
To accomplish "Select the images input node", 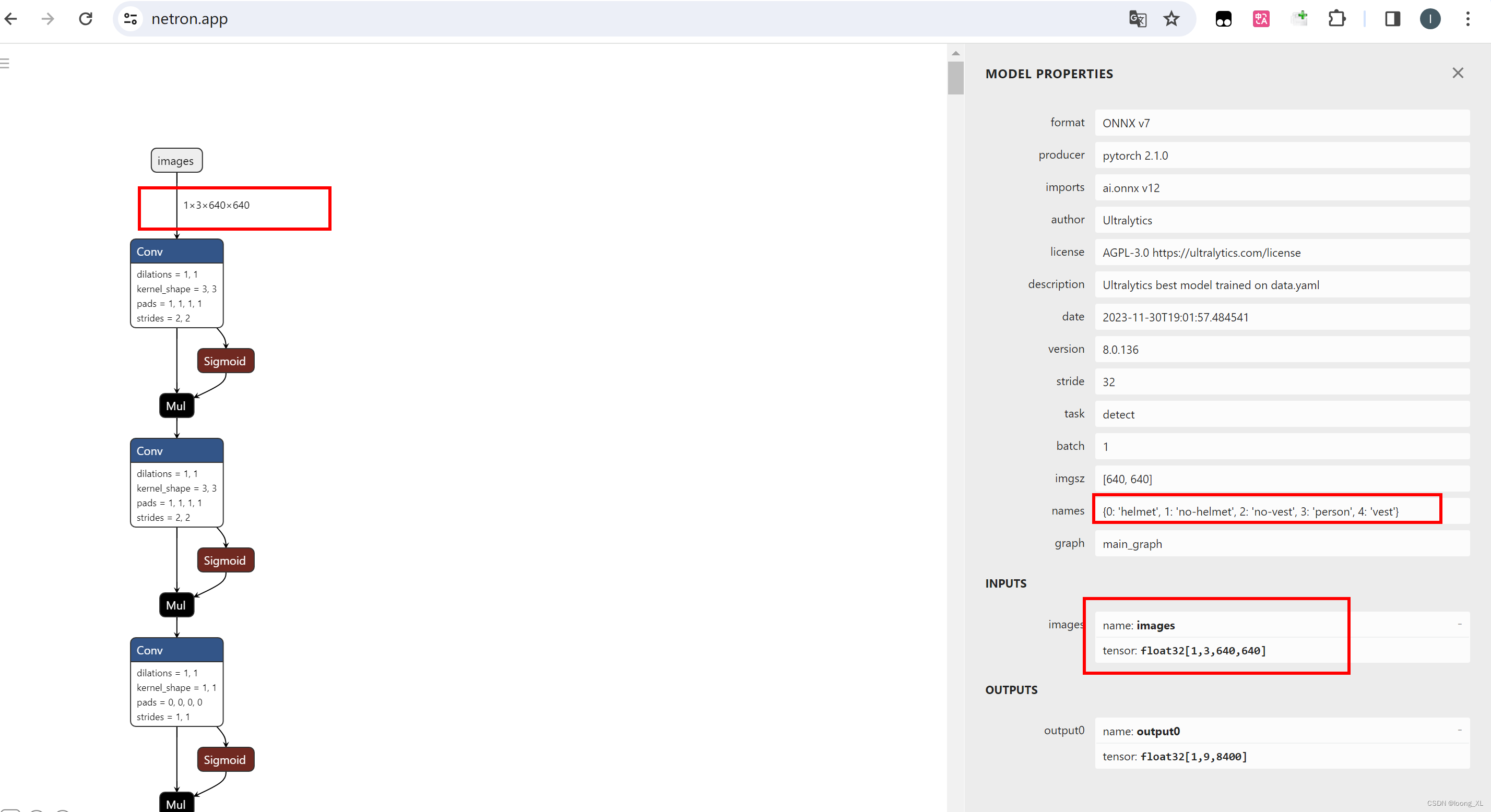I will (176, 161).
